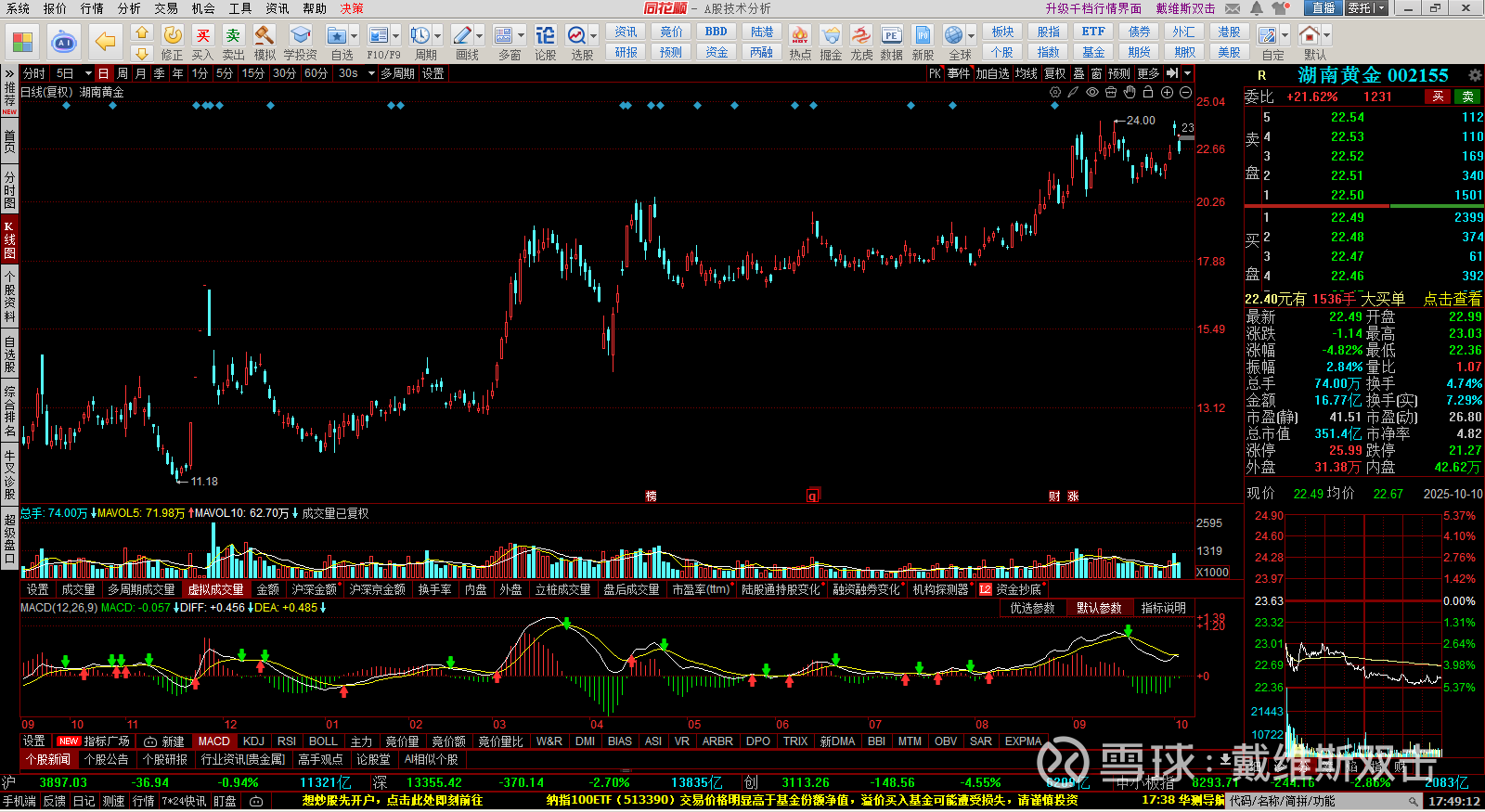
Task: Toggle the eye visibility icon above the chart
Action: pyautogui.click(x=1092, y=92)
